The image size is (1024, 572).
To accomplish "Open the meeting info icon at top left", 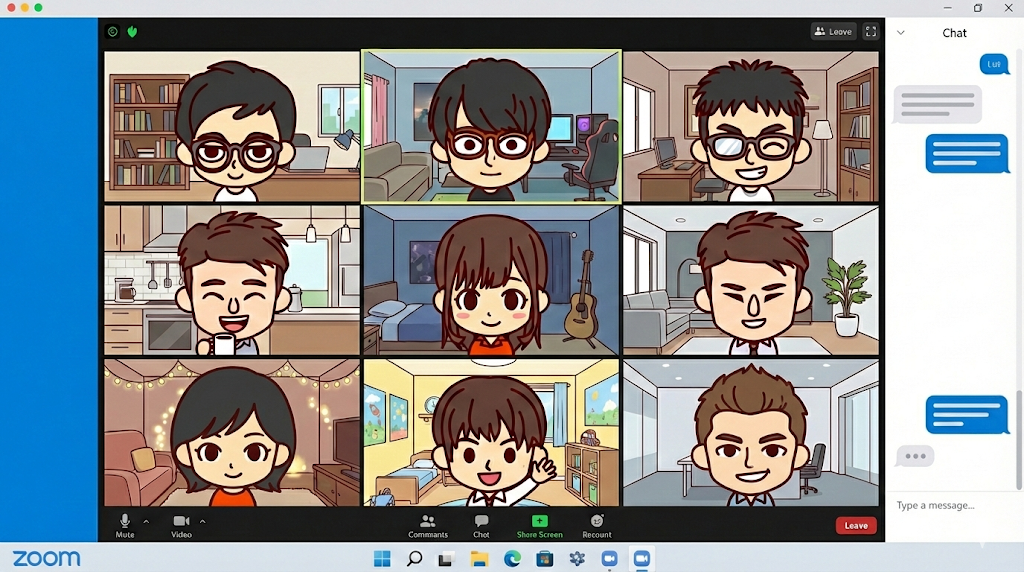I will tap(113, 32).
